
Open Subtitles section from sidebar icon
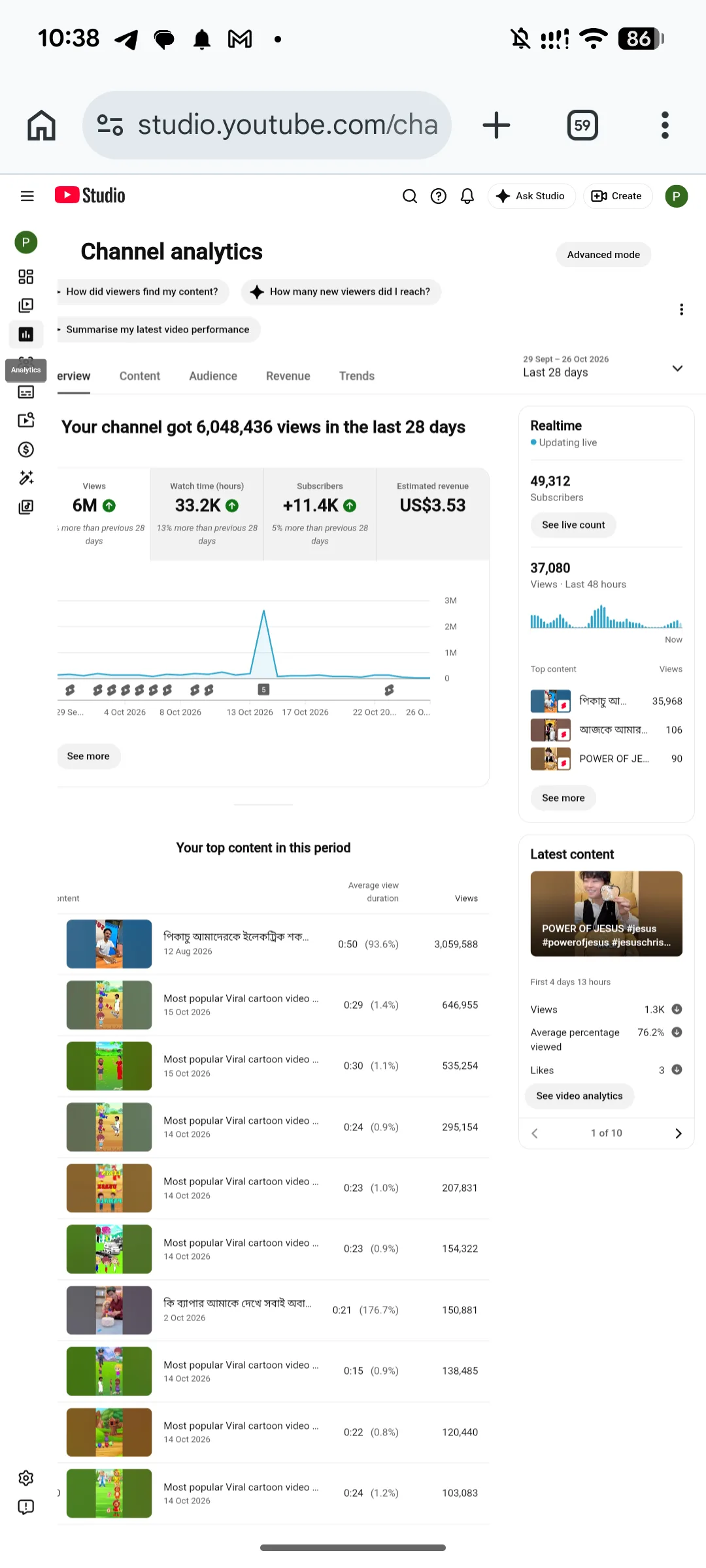(26, 392)
